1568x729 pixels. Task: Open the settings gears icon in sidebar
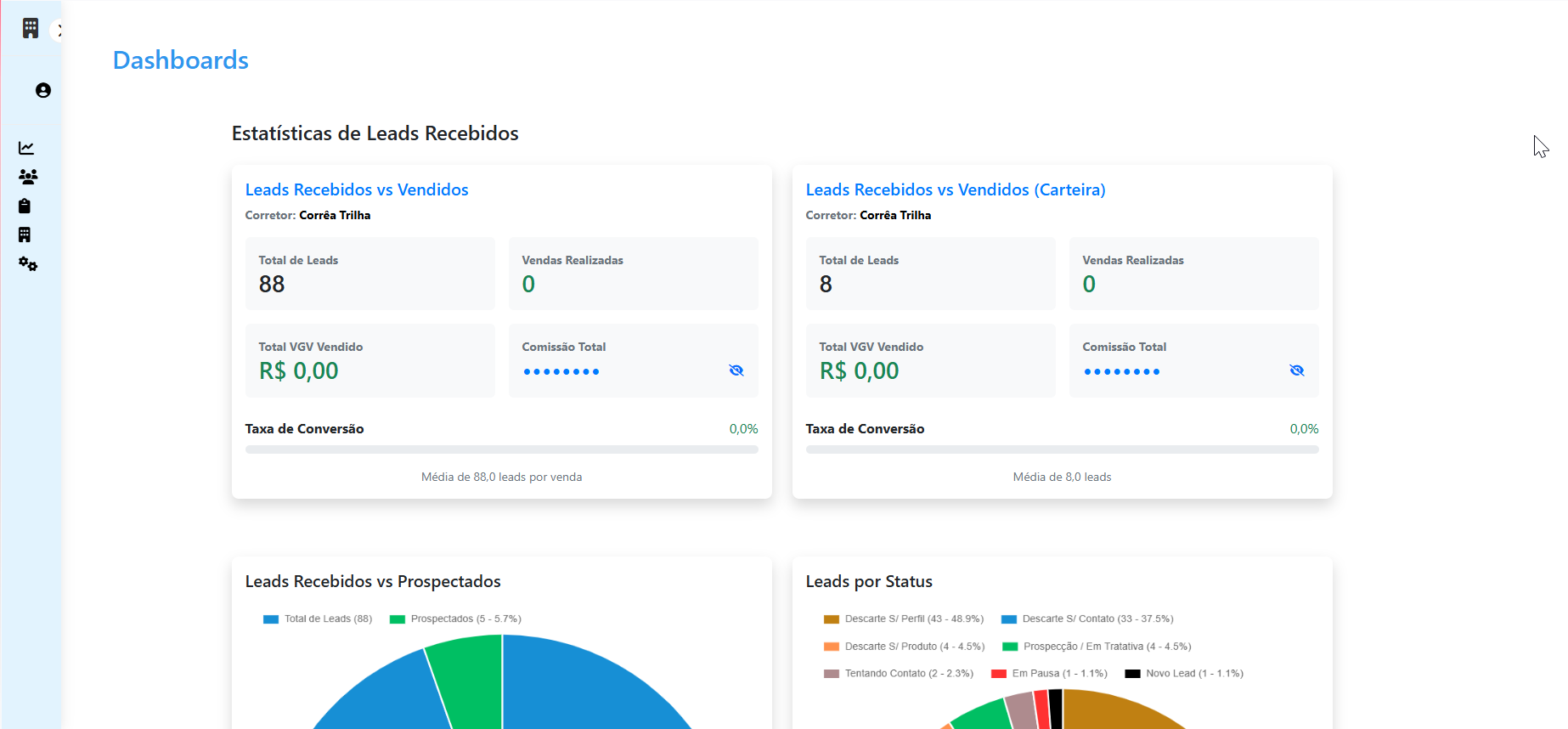(28, 264)
